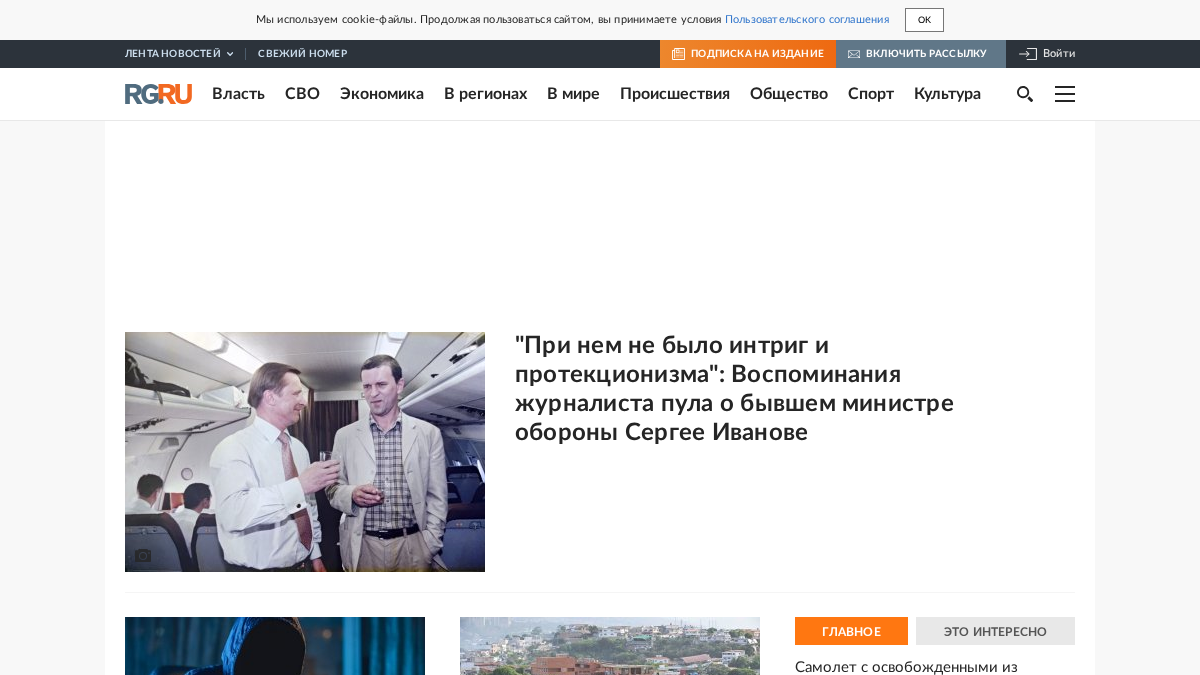Select the Главное tab
This screenshot has width=1200, height=675.
point(851,631)
